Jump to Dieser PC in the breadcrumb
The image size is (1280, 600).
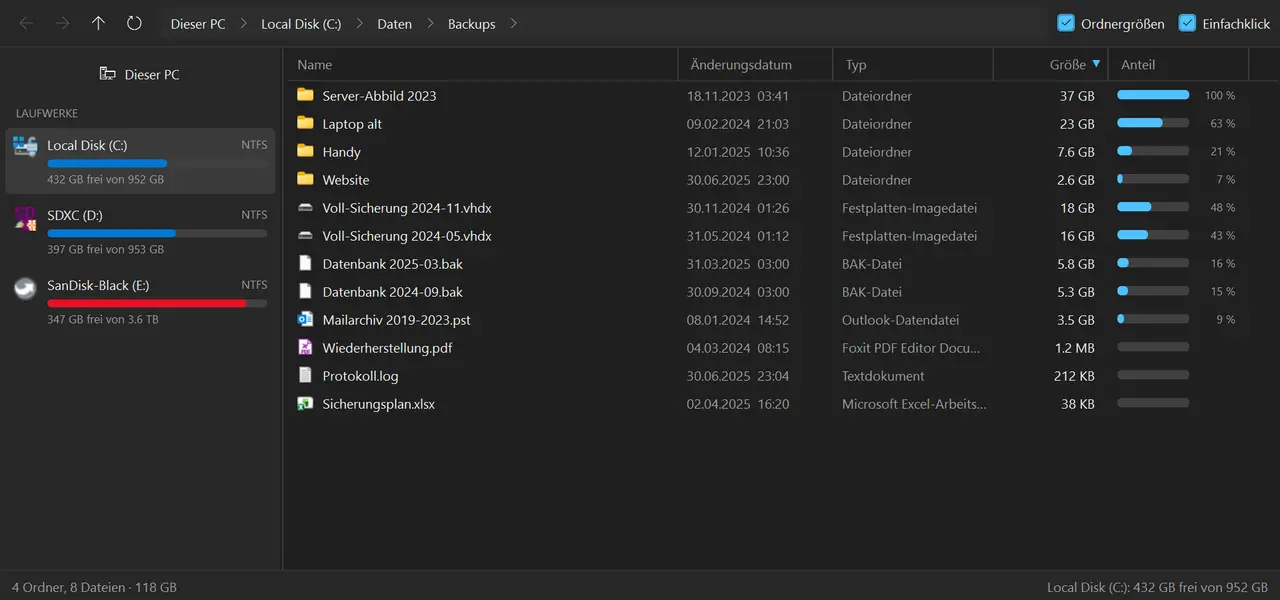(x=198, y=24)
